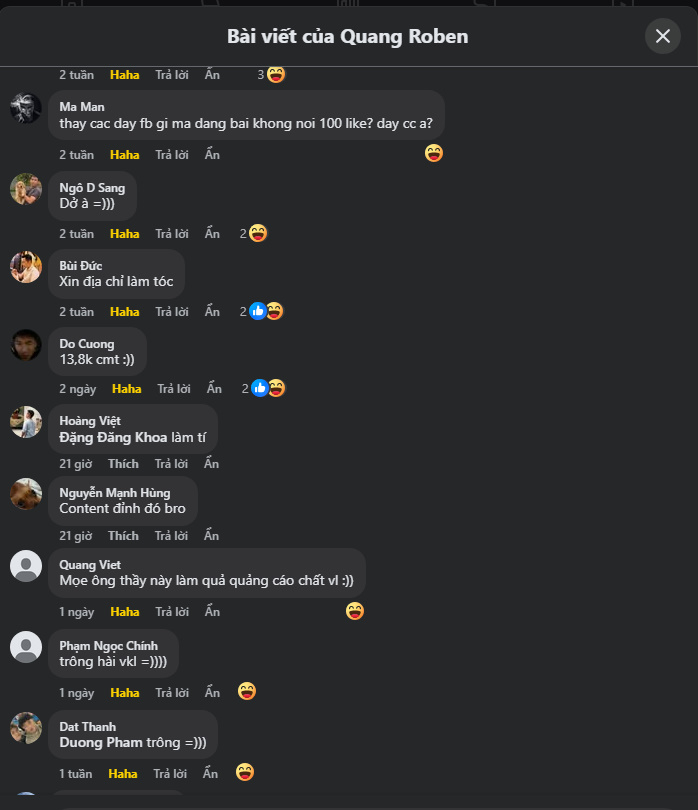698x810 pixels.
Task: Open Bùi Đức's profile avatar
Action: pyautogui.click(x=26, y=267)
